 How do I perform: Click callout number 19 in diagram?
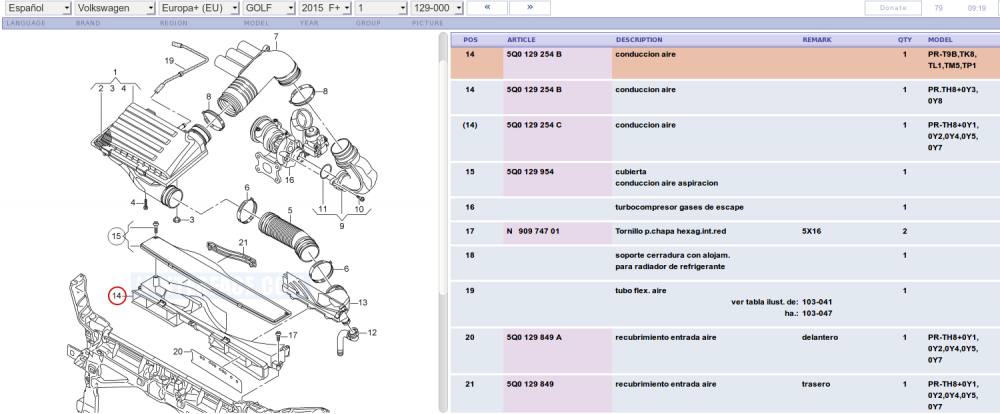[x=169, y=61]
